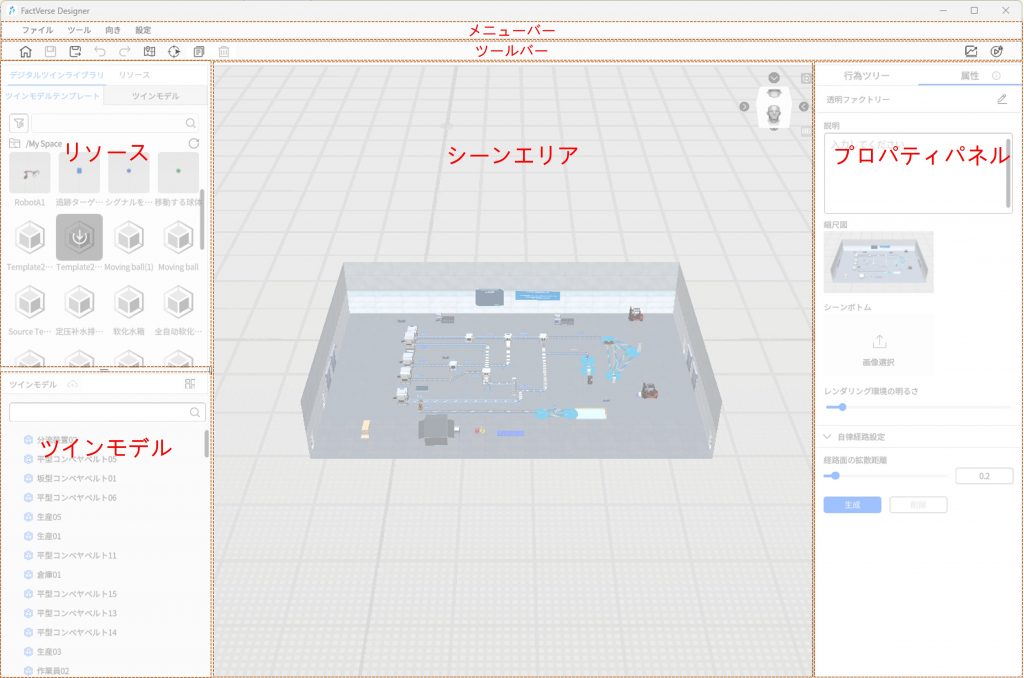Select the RobotA1 template thumbnail
Screen dimensions: 1024x678
click(30, 174)
